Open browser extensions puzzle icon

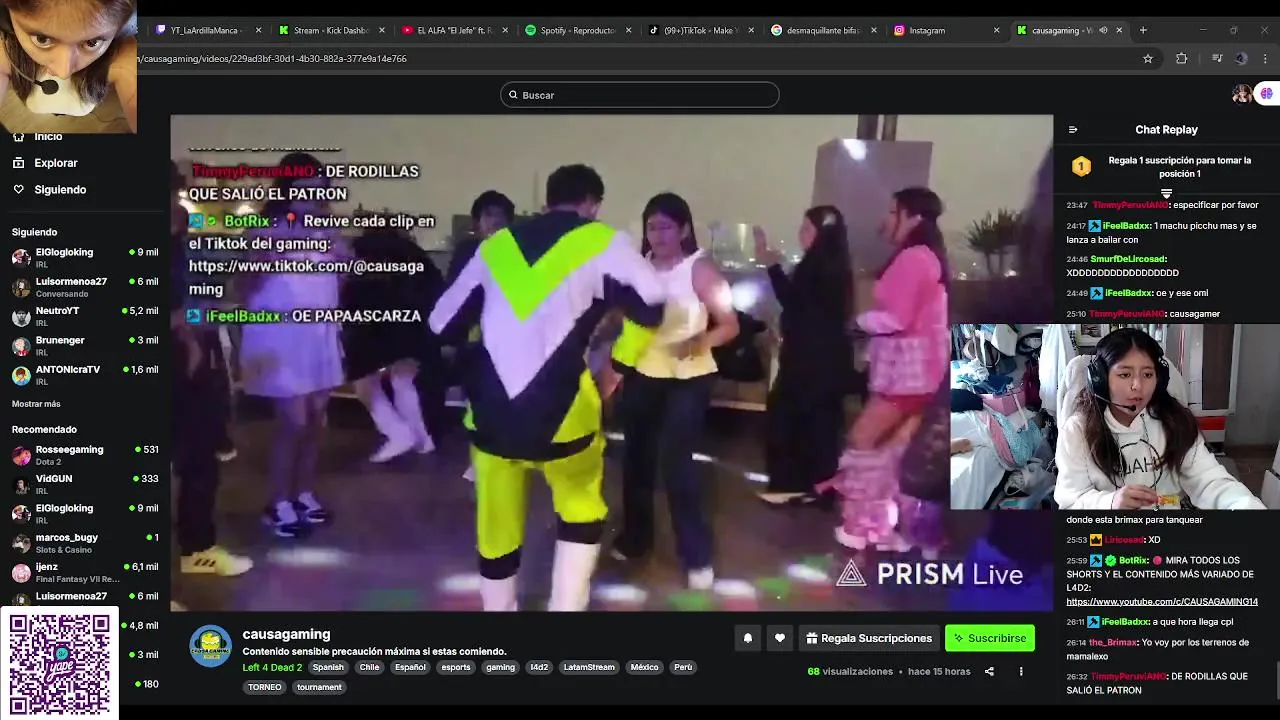[x=1182, y=59]
